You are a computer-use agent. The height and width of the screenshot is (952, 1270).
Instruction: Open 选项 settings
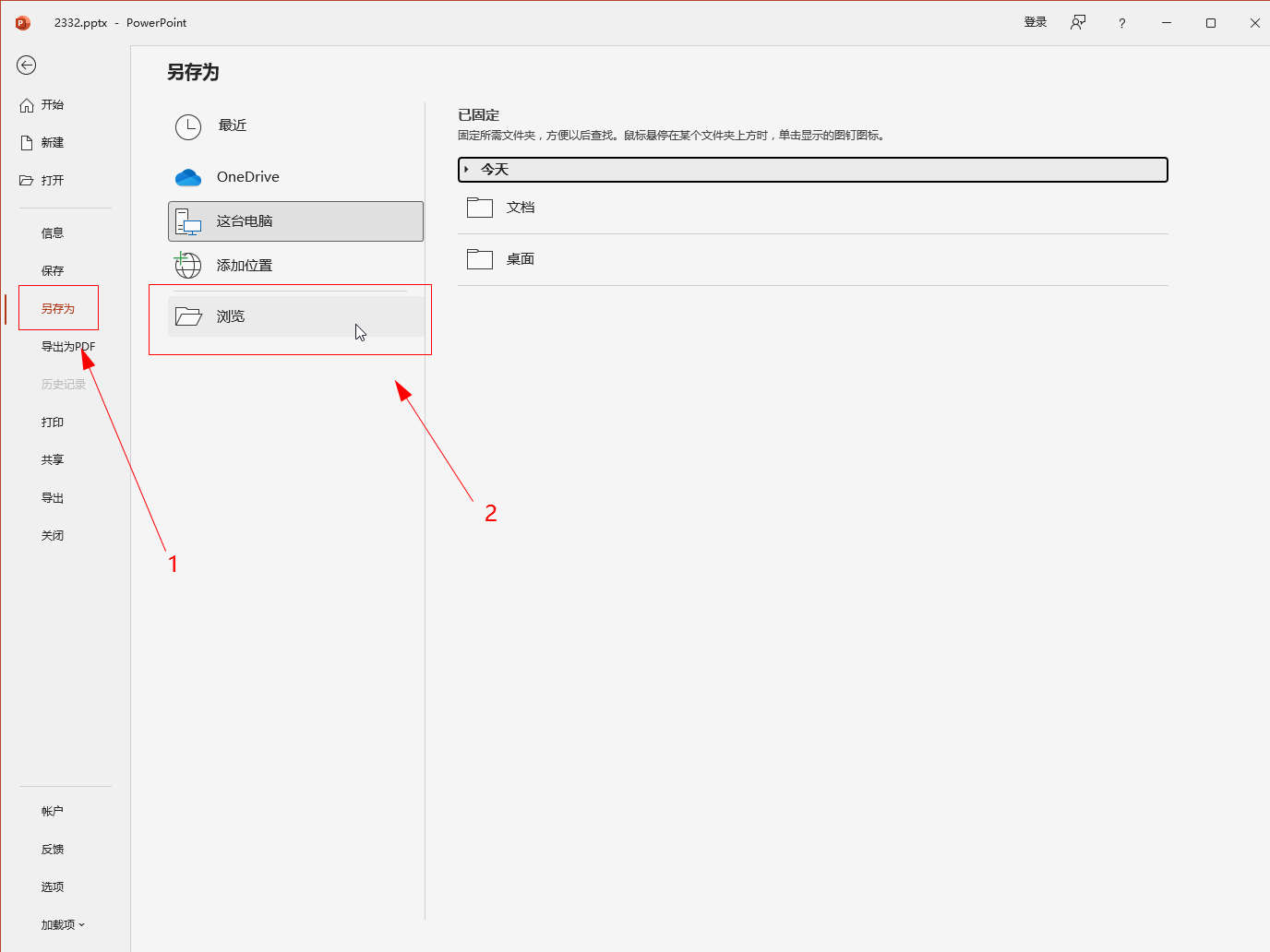point(53,887)
